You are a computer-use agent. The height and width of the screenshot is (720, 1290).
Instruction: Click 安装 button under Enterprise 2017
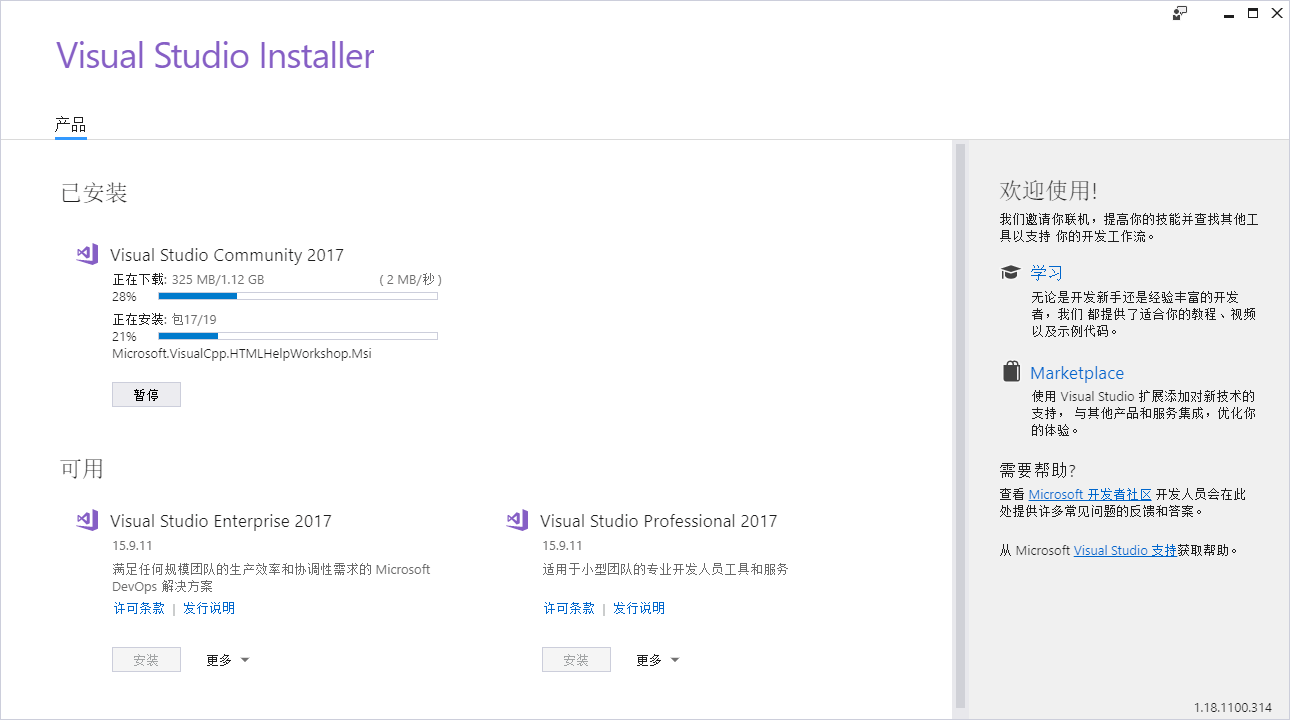tap(146, 660)
